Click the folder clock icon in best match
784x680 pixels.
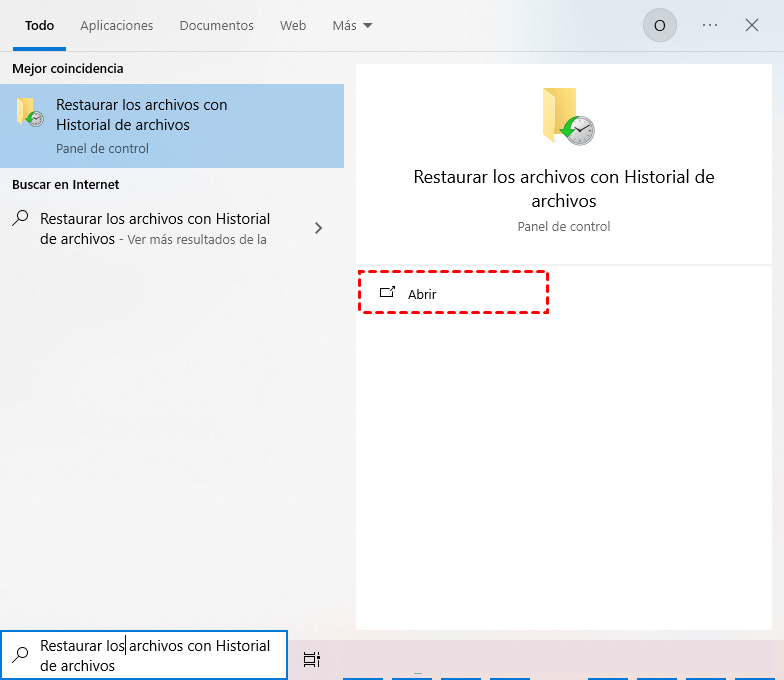coord(30,112)
